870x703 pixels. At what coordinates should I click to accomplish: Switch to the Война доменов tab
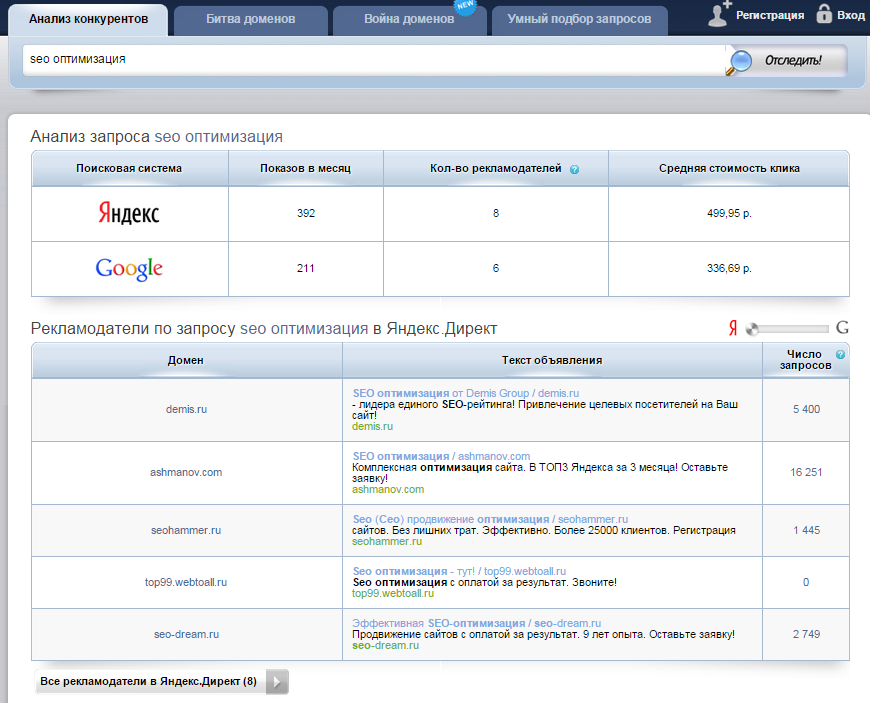click(x=409, y=20)
